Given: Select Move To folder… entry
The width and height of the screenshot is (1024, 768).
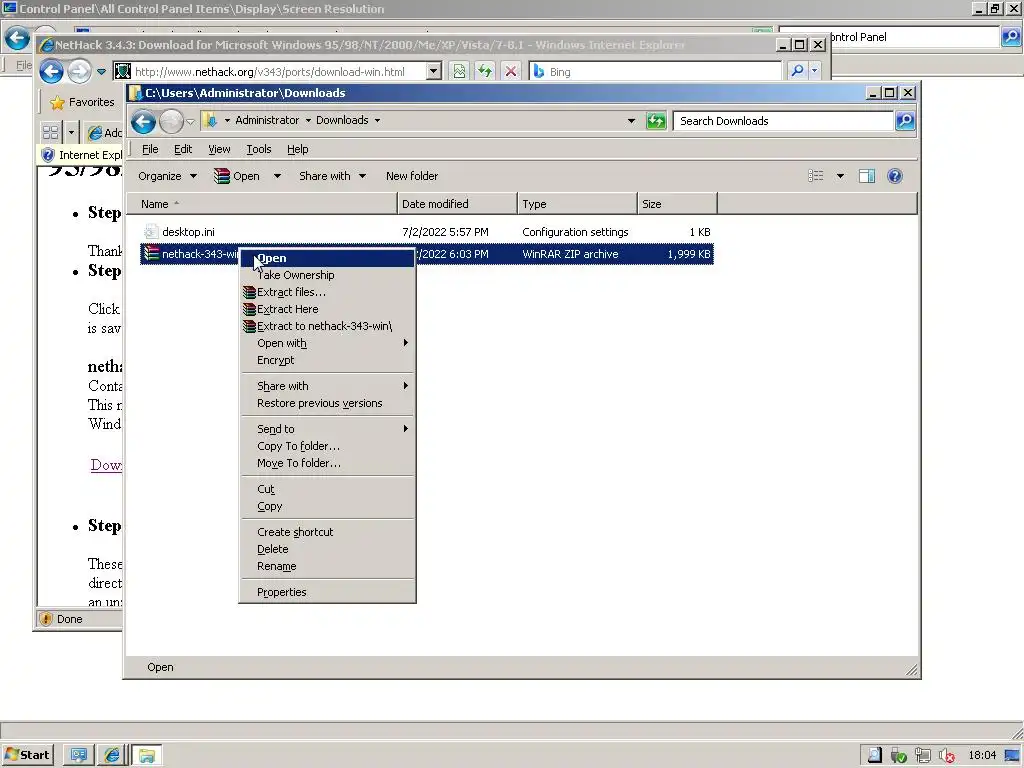Looking at the screenshot, I should (328, 463).
